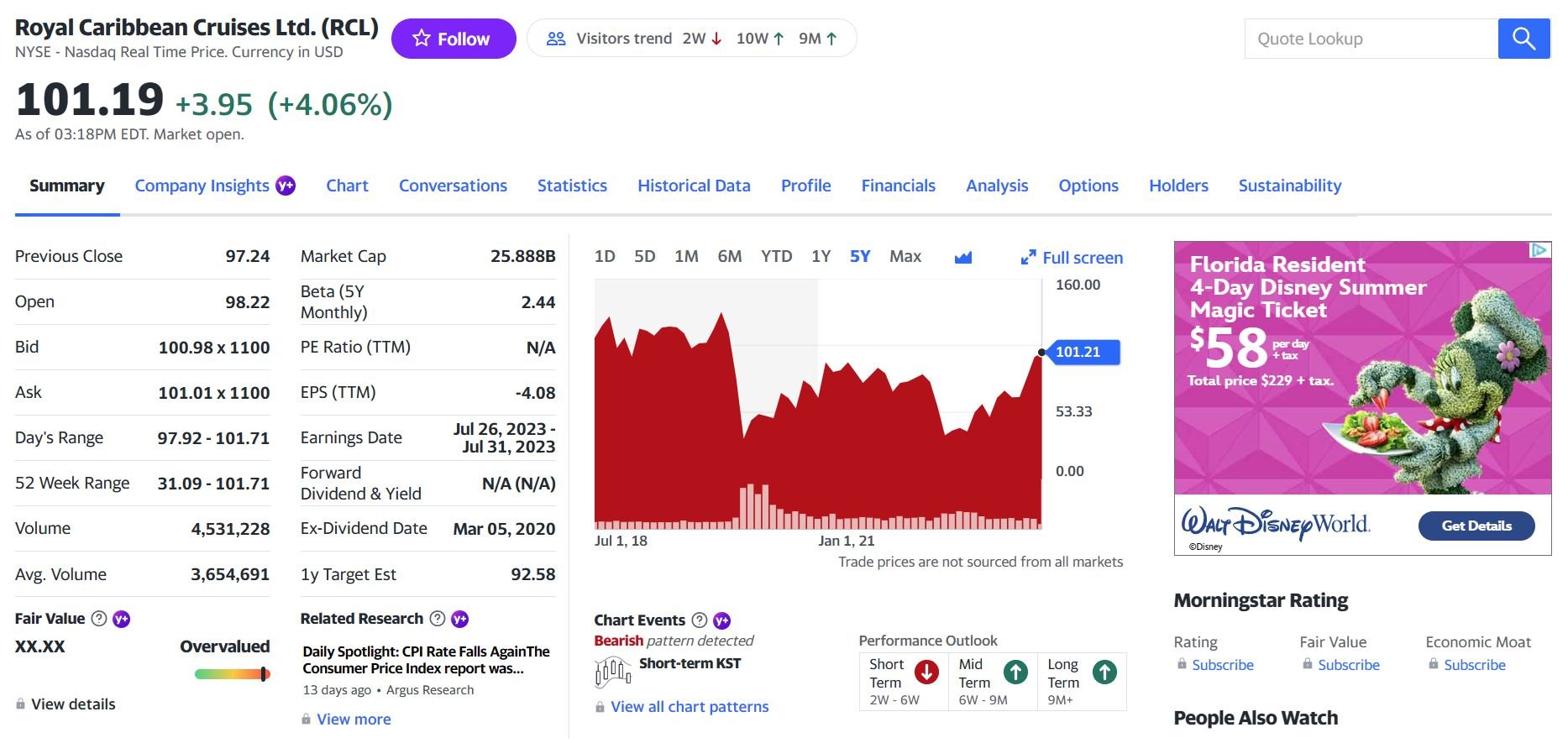Open the Sustainability tab
This screenshot has width=1568, height=743.
tap(1290, 186)
